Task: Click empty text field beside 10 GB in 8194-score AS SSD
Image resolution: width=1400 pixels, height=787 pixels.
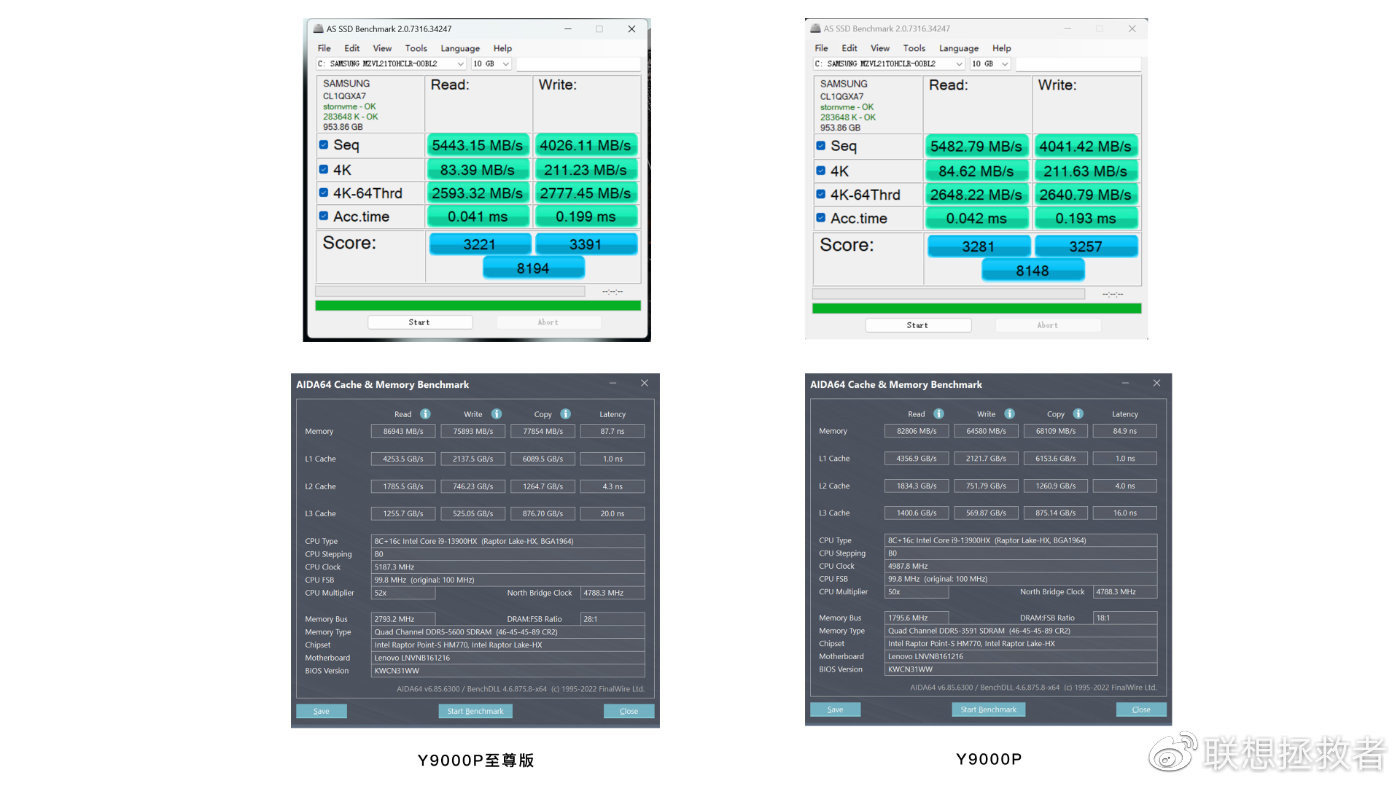Action: 577,63
